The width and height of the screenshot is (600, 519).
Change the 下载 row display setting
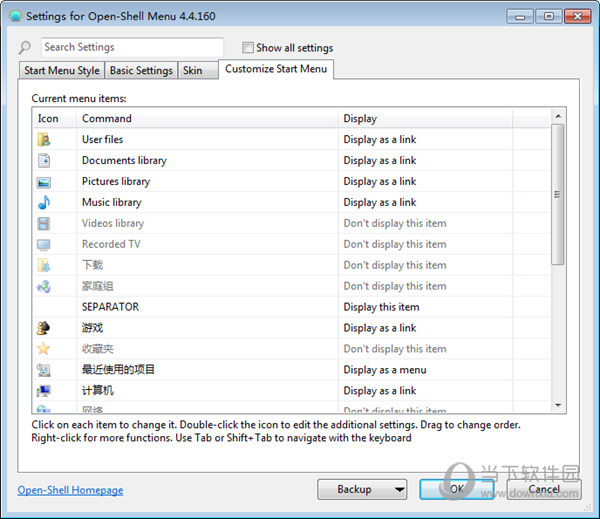coord(395,265)
